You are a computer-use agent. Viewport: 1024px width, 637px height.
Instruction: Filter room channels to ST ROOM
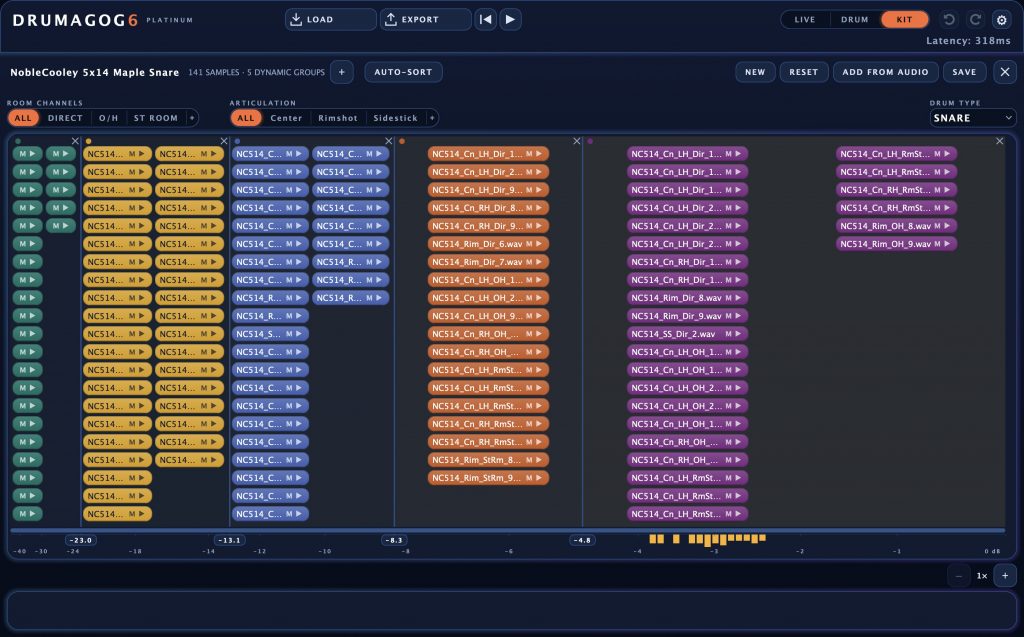[x=155, y=118]
